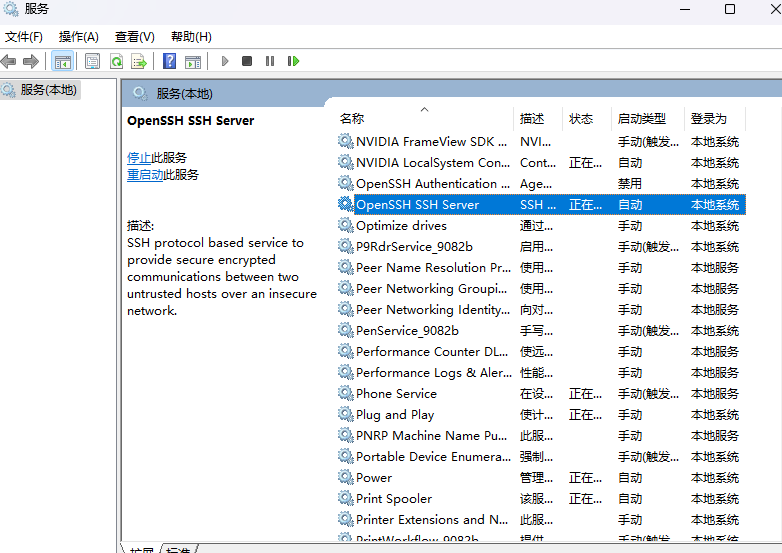This screenshot has height=553, width=782.
Task: Click the gear icon of PNRP Machine Name row
Action: tap(345, 435)
